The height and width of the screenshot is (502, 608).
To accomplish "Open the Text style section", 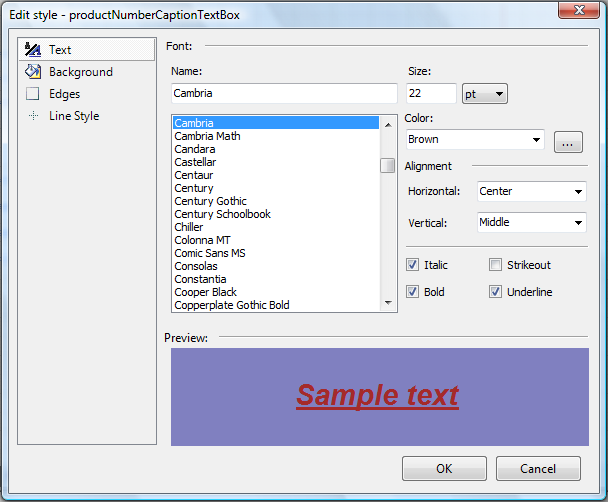I will click(x=87, y=50).
